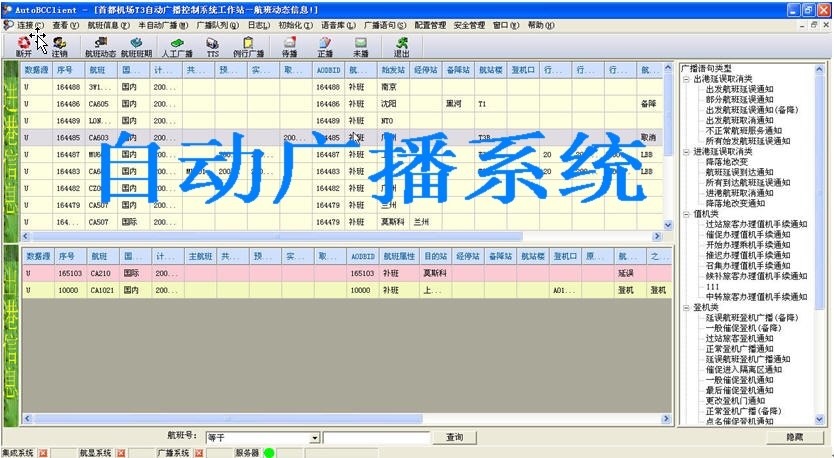
Task: Click the 隐藏 hide button
Action: (794, 438)
